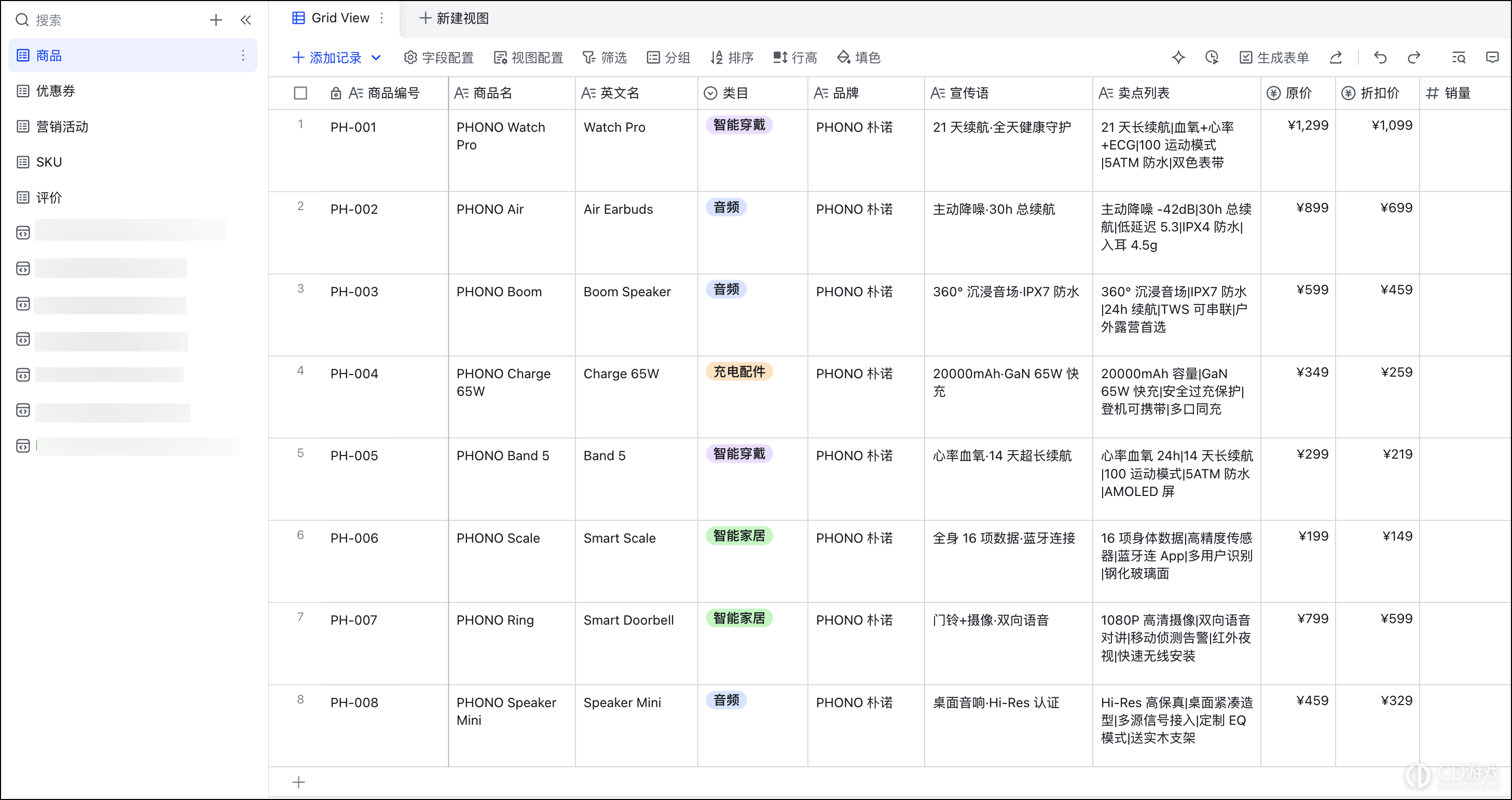
Task: Open the find-in-table search icon
Action: (x=1459, y=58)
